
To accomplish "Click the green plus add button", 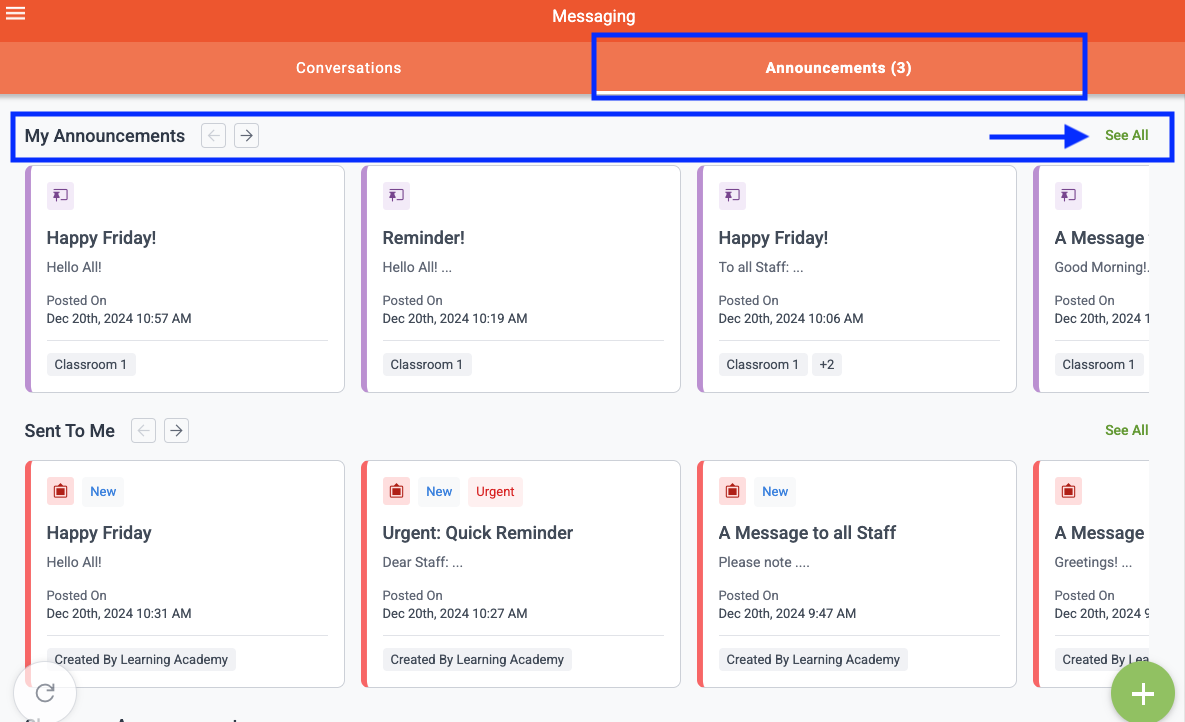I will click(1142, 693).
